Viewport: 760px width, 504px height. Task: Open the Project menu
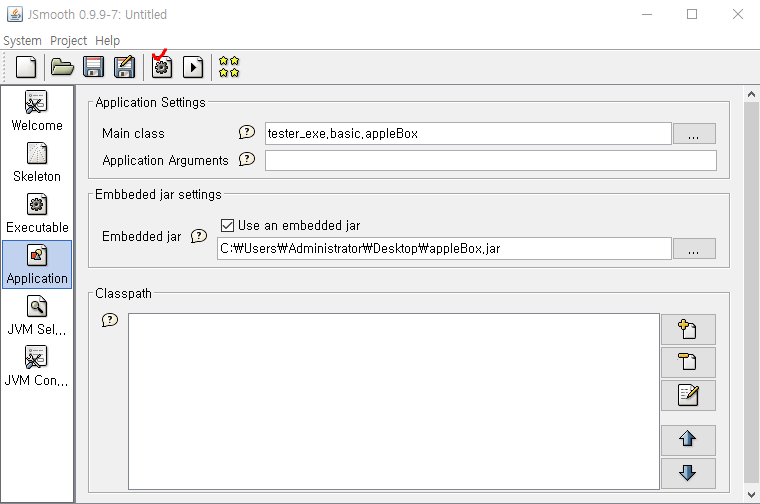pyautogui.click(x=68, y=41)
